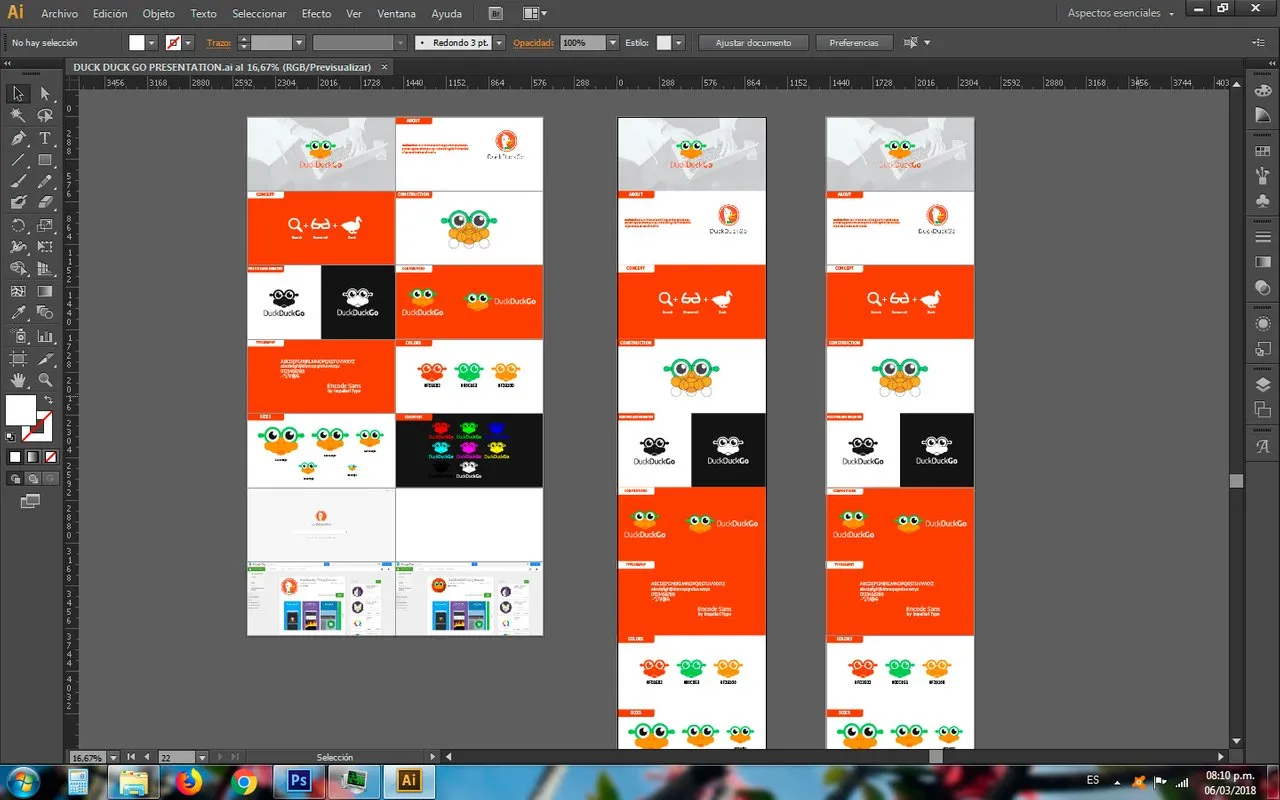Open the Aspectos esenciales workspace dropdown
This screenshot has width=1280, height=800.
1120,14
